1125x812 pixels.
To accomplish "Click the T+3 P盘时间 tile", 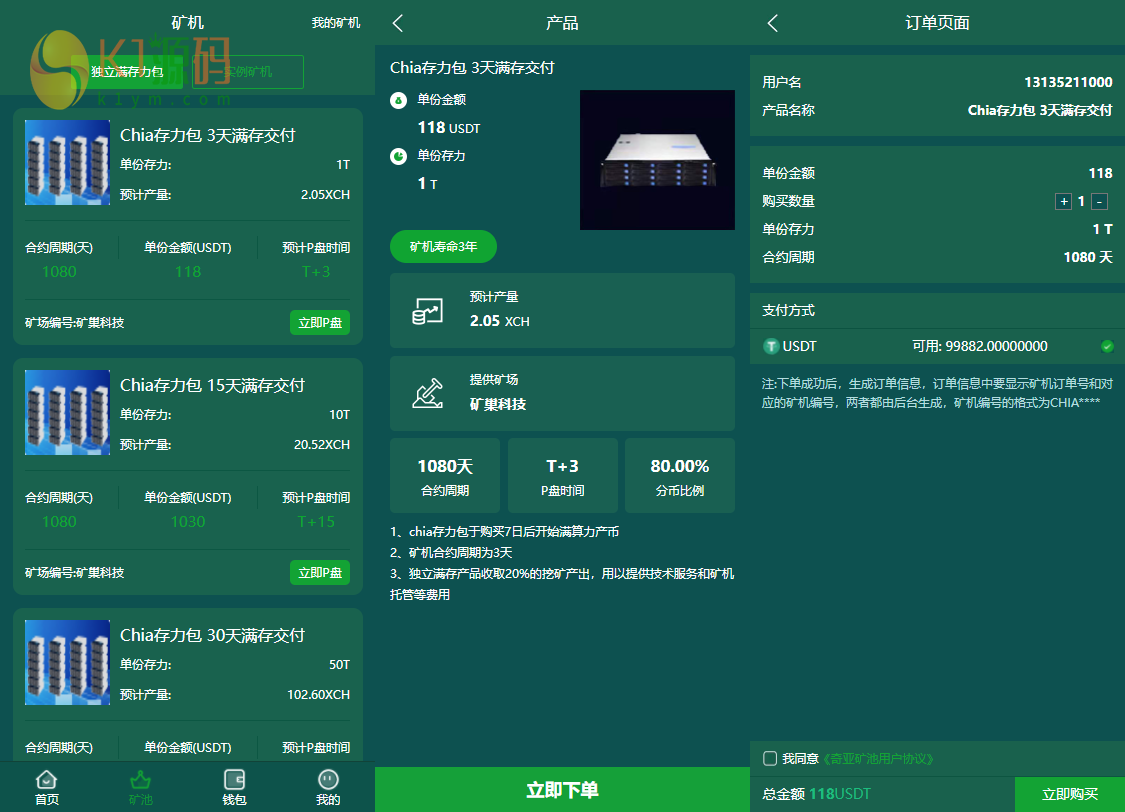I will [562, 476].
